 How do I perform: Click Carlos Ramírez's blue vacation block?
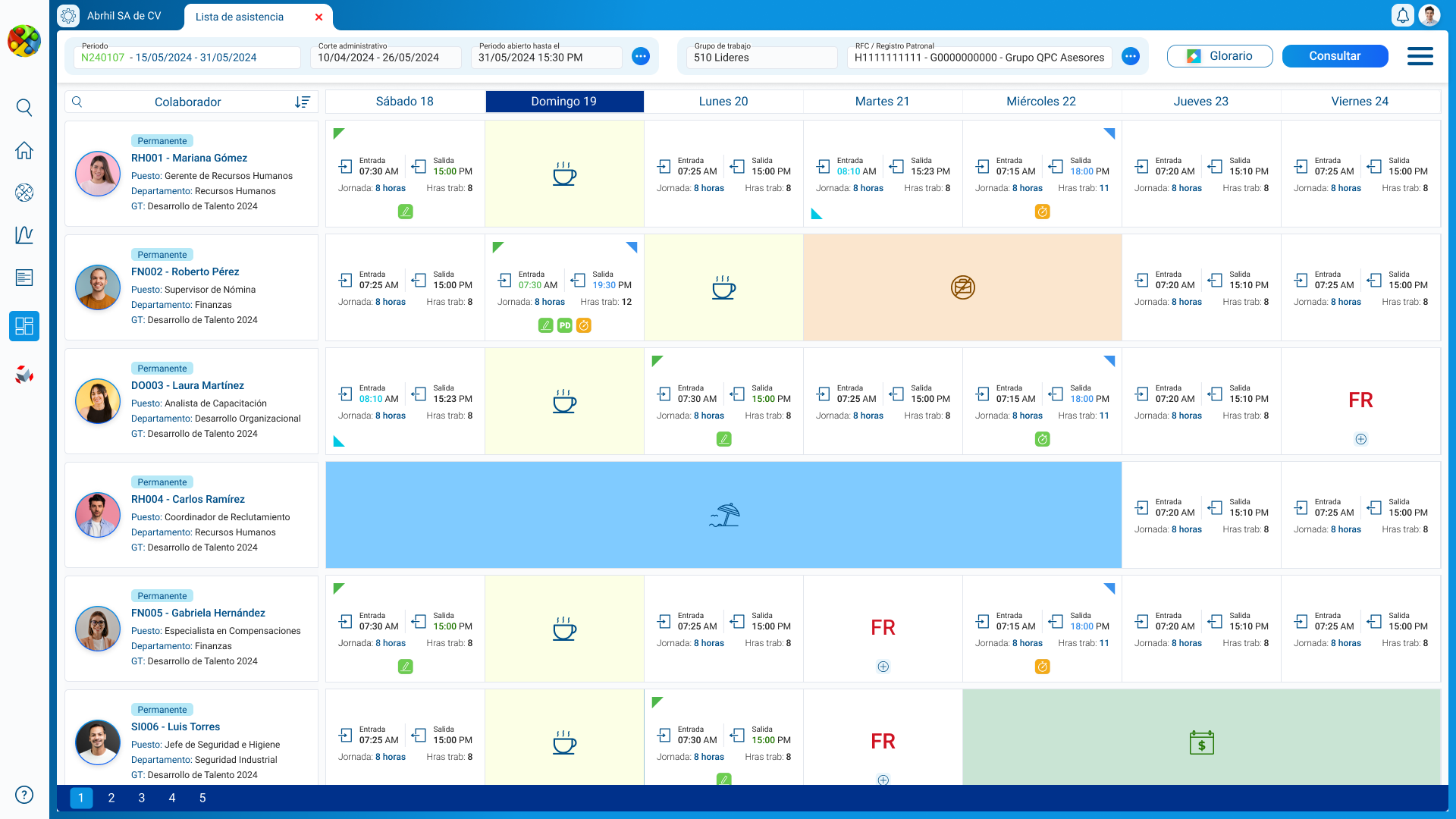723,515
